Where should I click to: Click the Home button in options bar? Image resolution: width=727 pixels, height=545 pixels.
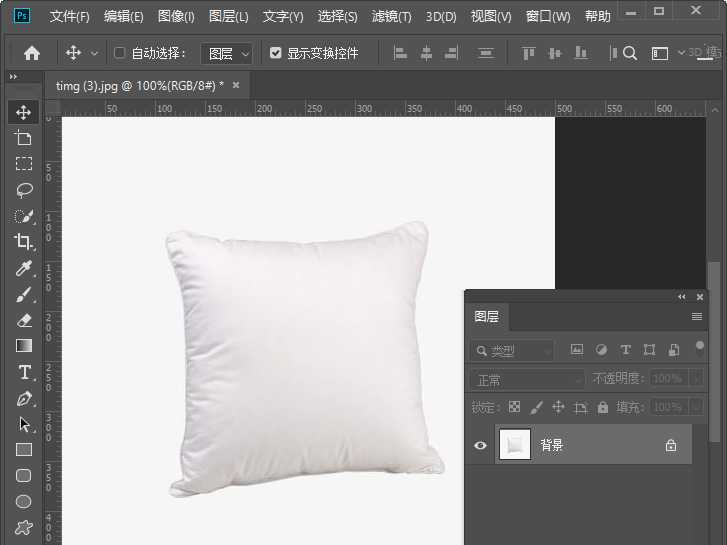pos(32,53)
